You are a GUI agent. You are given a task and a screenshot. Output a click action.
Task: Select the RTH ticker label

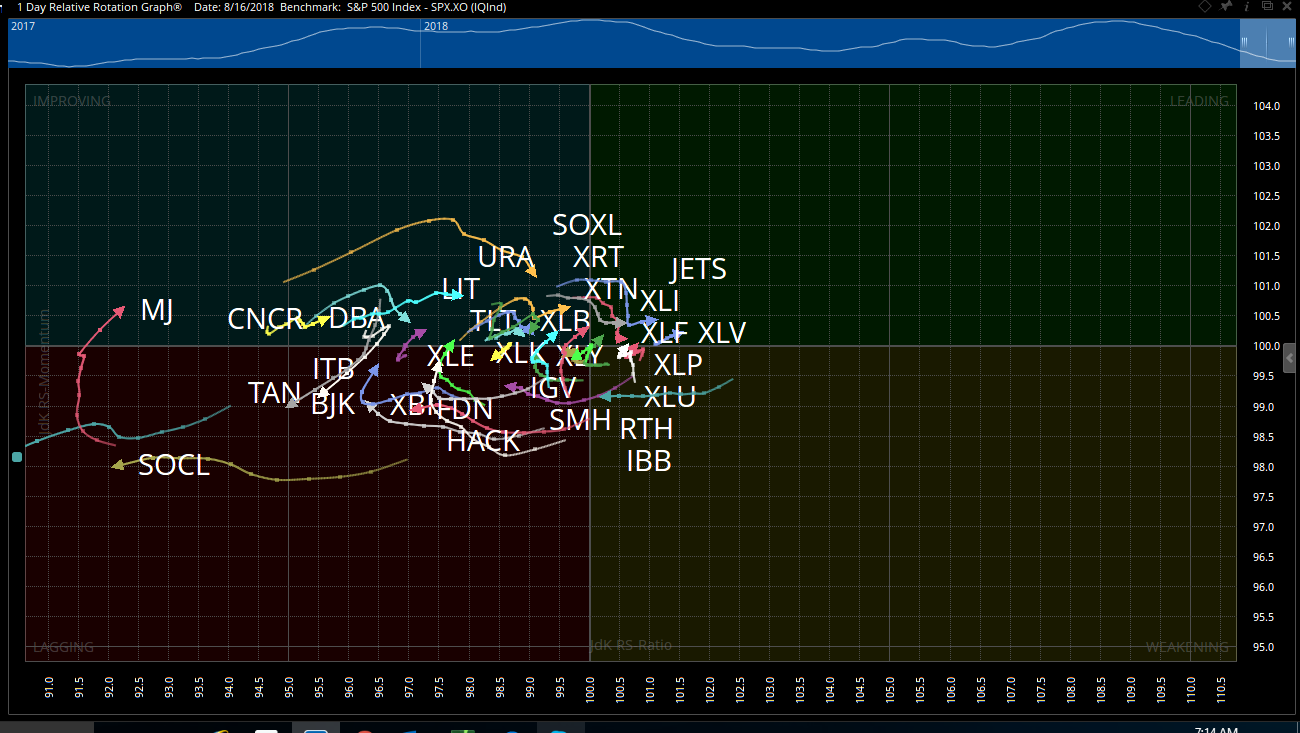[646, 429]
